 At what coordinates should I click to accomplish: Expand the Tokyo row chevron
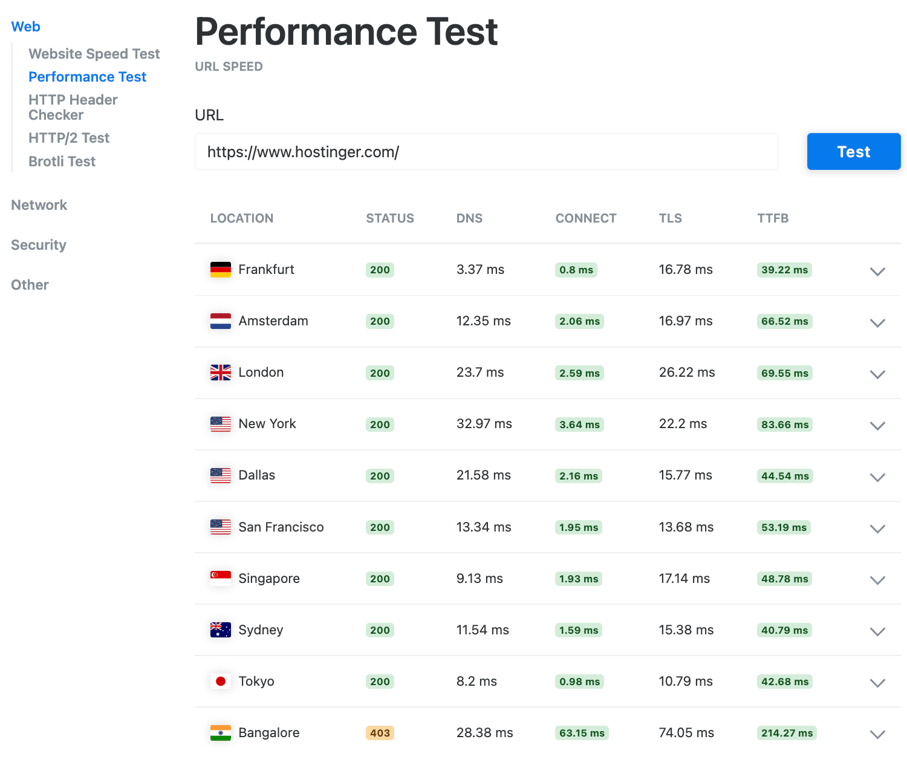point(877,683)
